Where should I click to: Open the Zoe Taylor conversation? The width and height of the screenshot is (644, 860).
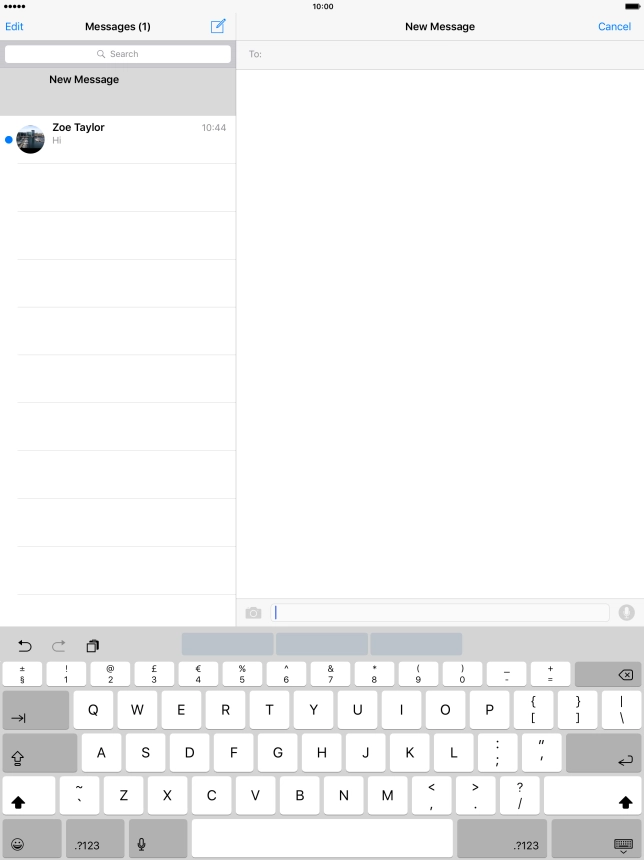pos(118,139)
